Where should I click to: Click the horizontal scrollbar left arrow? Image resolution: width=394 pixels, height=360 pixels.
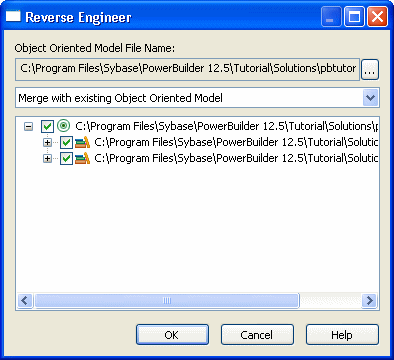tap(25, 300)
